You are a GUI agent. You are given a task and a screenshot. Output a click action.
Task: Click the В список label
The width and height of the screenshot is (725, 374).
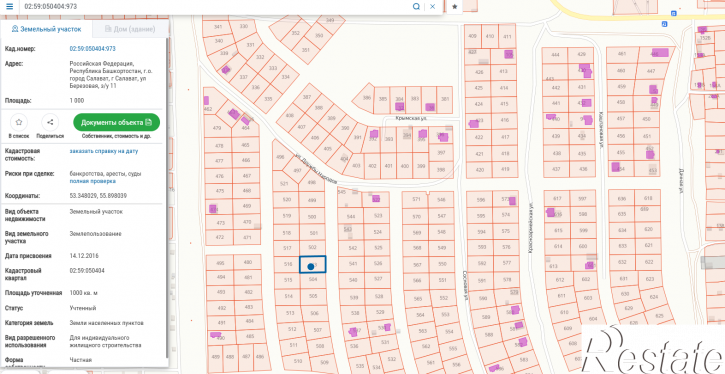click(x=19, y=136)
